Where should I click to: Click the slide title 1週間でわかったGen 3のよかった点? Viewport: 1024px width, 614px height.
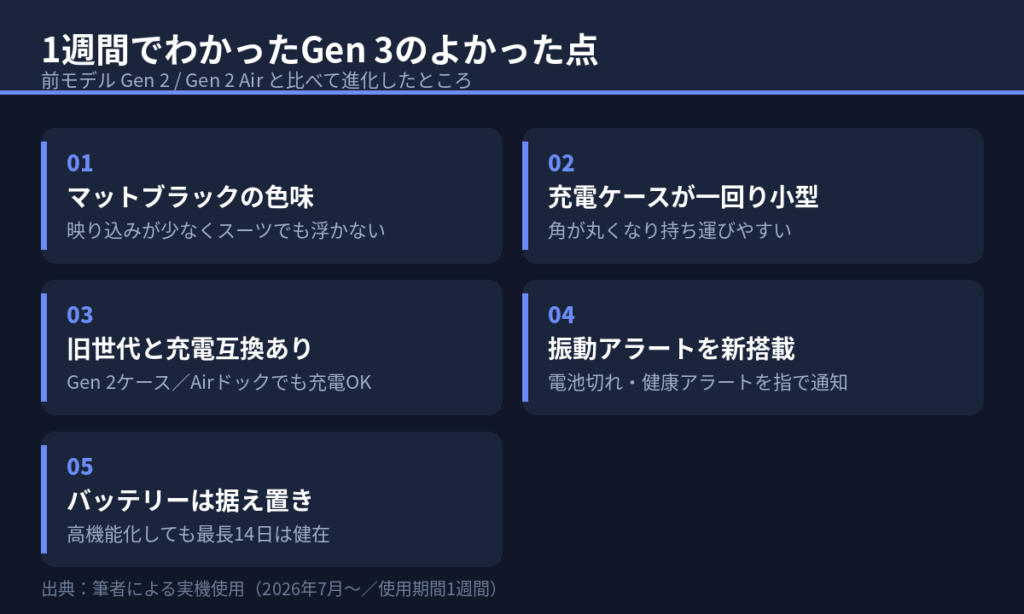pos(319,50)
